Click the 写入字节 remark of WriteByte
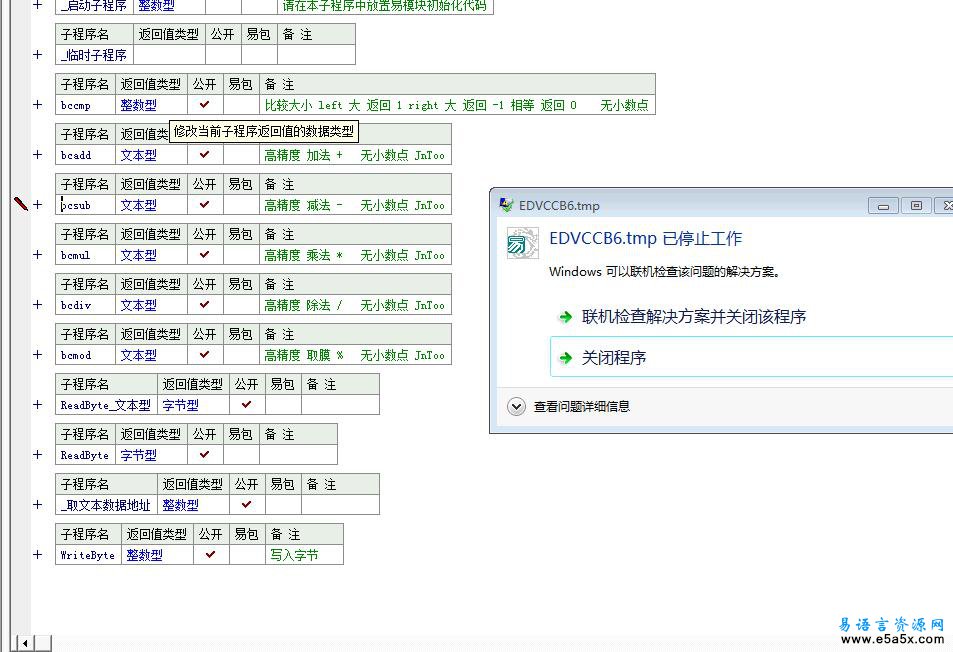The width and height of the screenshot is (953, 652). 294,555
